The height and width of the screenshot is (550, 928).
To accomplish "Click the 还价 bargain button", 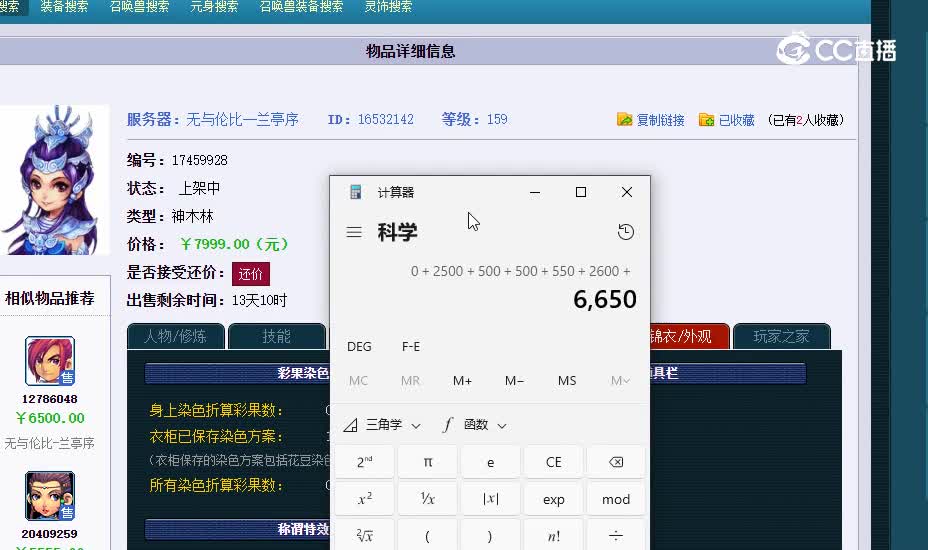I will 250,274.
